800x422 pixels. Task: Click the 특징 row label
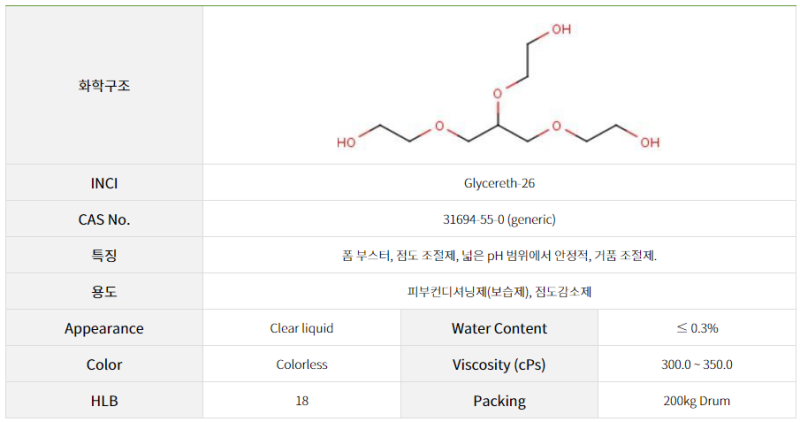[x=104, y=255]
